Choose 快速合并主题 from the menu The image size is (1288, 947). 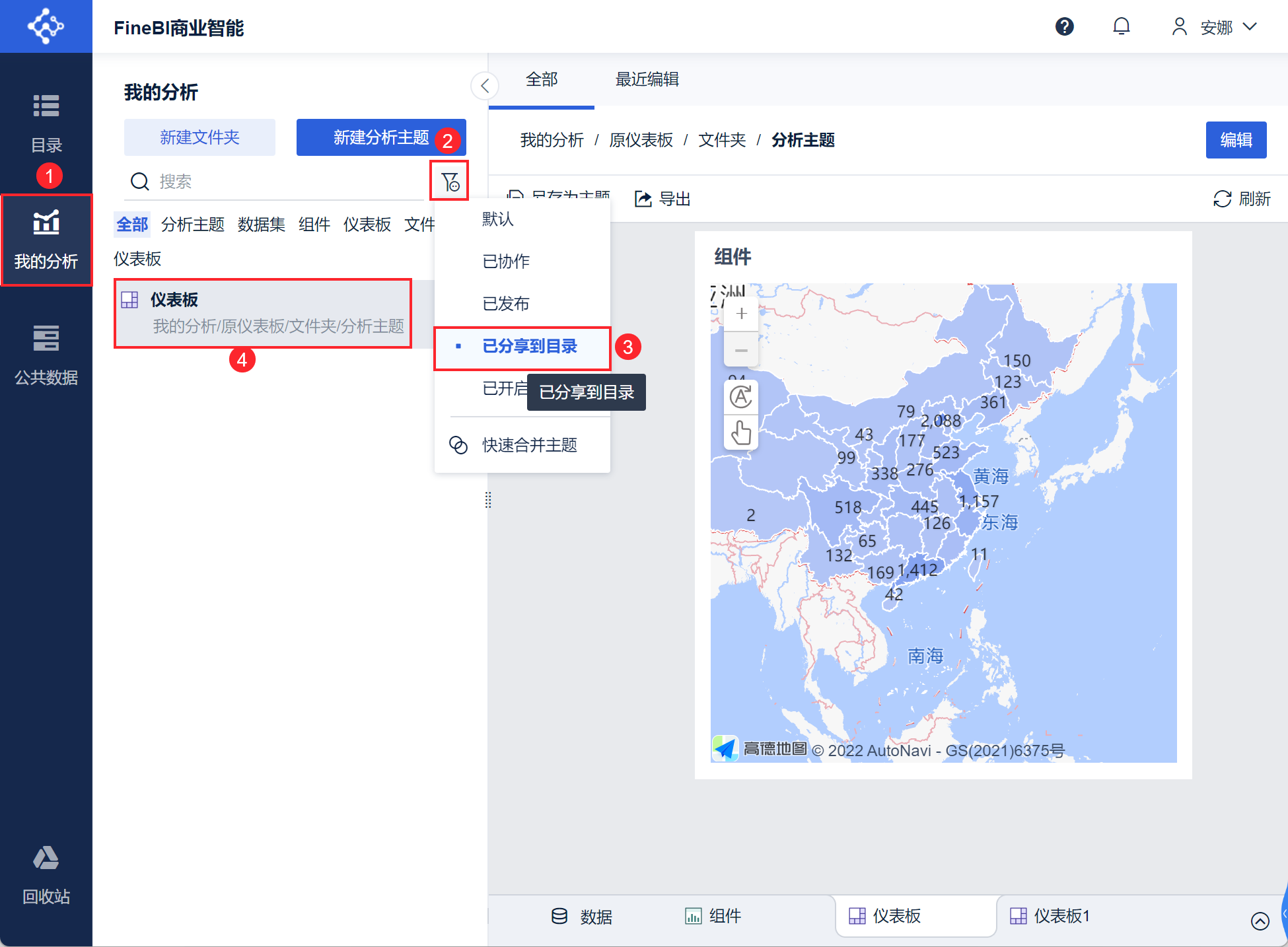coord(522,445)
